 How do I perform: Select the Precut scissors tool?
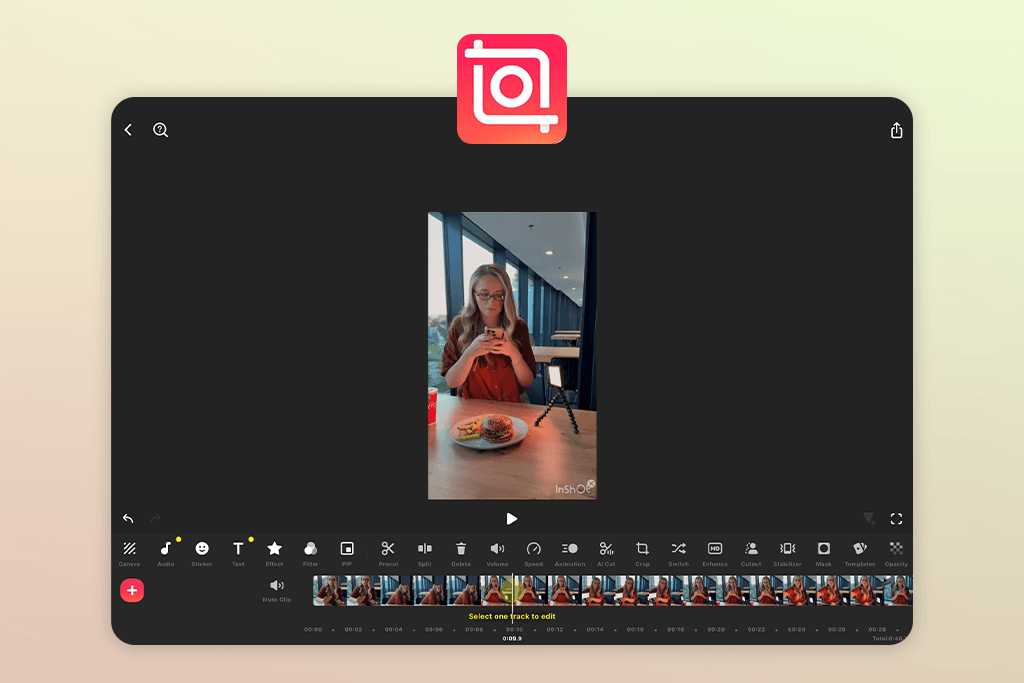coord(388,553)
